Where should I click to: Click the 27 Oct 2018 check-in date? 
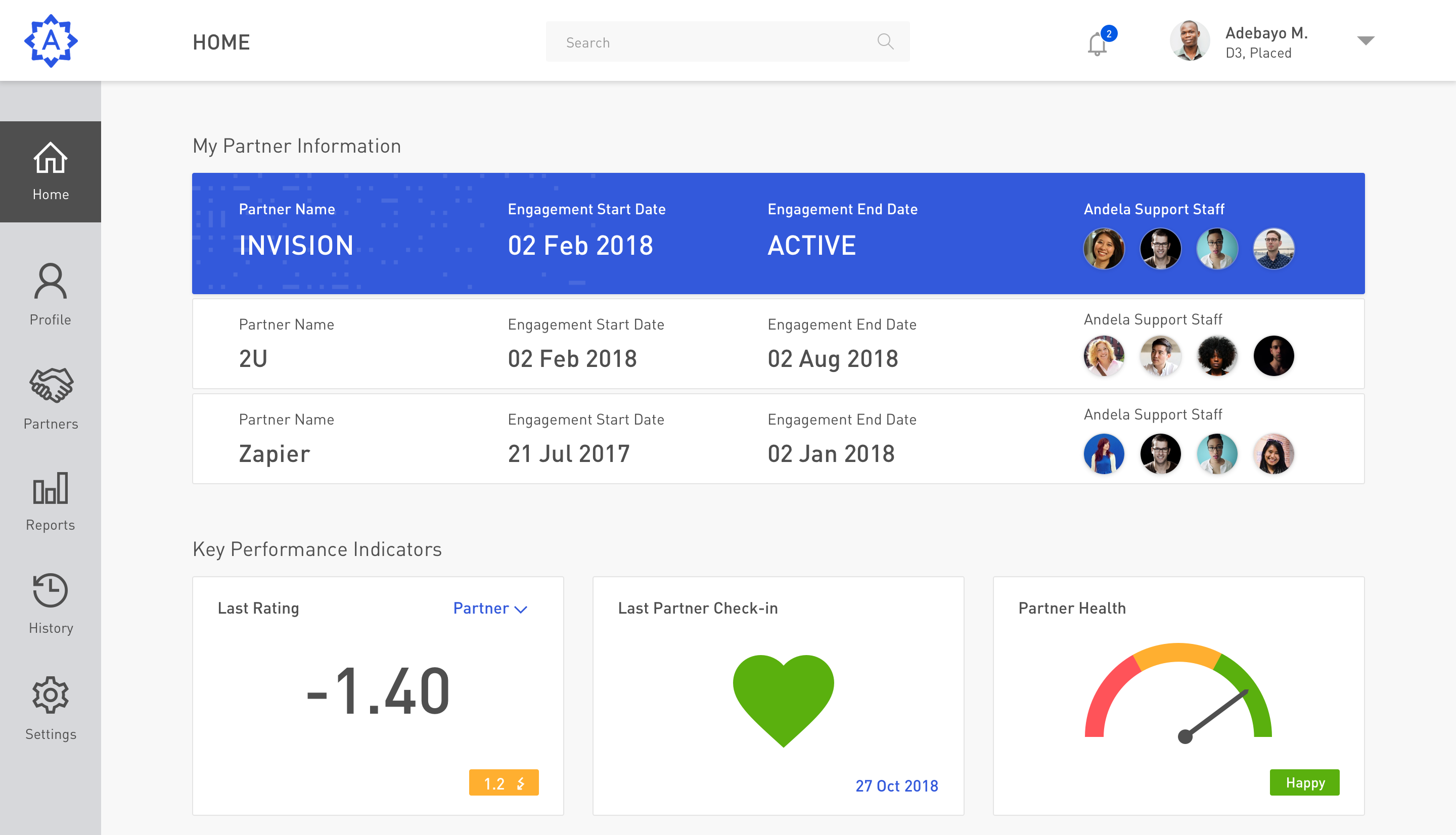(896, 785)
